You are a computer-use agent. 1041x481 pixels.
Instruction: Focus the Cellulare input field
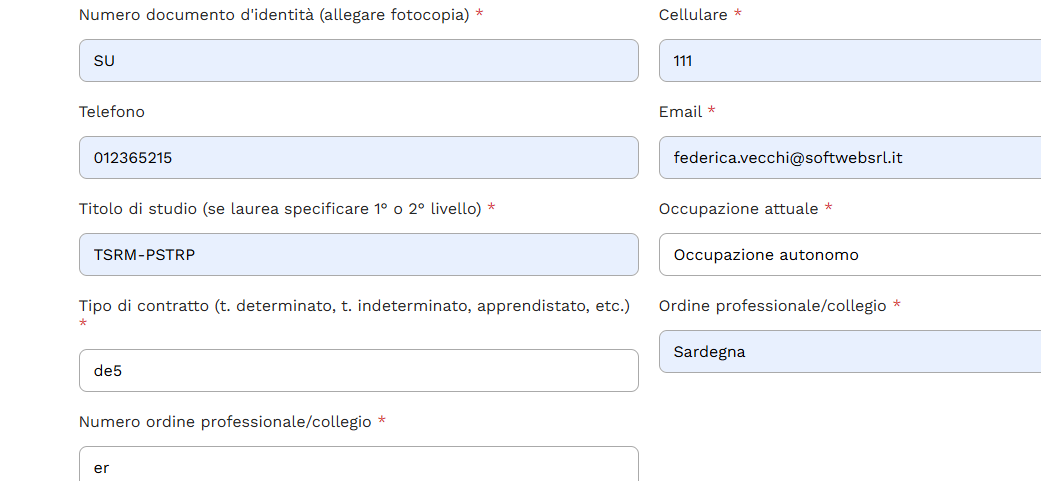pyautogui.click(x=850, y=61)
